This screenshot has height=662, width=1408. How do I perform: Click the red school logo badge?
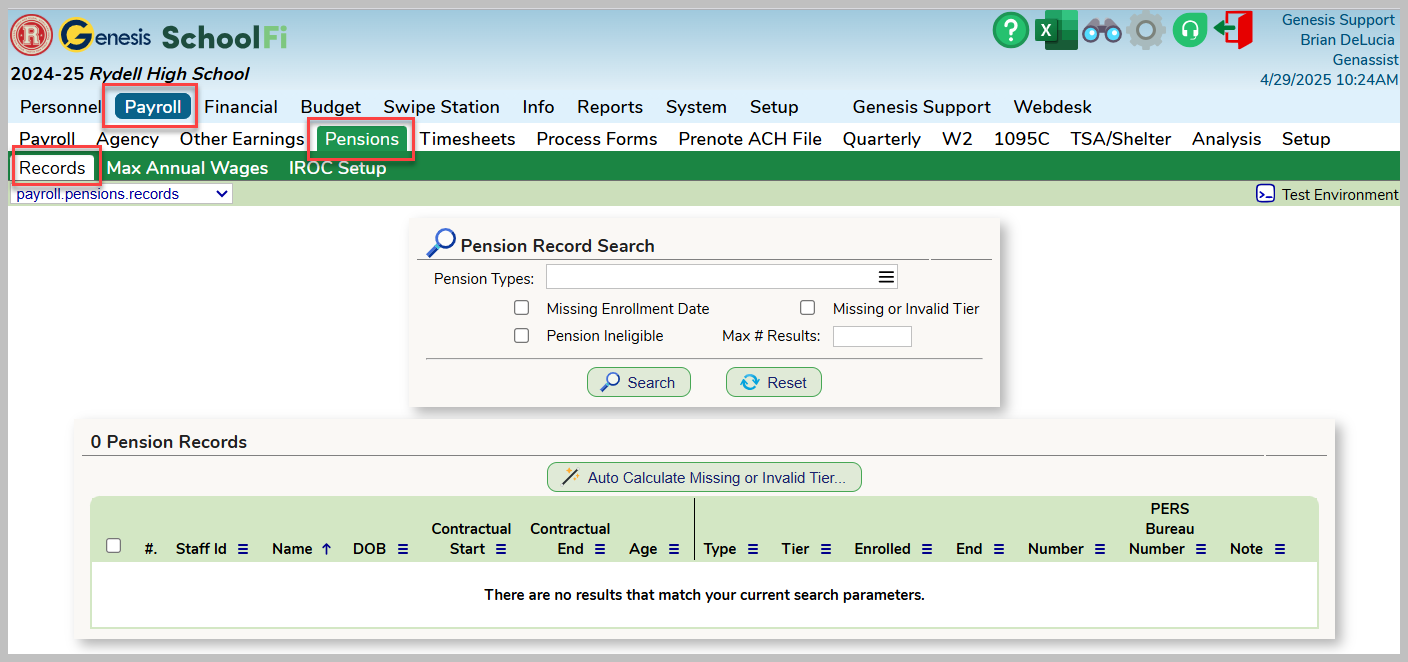point(32,36)
